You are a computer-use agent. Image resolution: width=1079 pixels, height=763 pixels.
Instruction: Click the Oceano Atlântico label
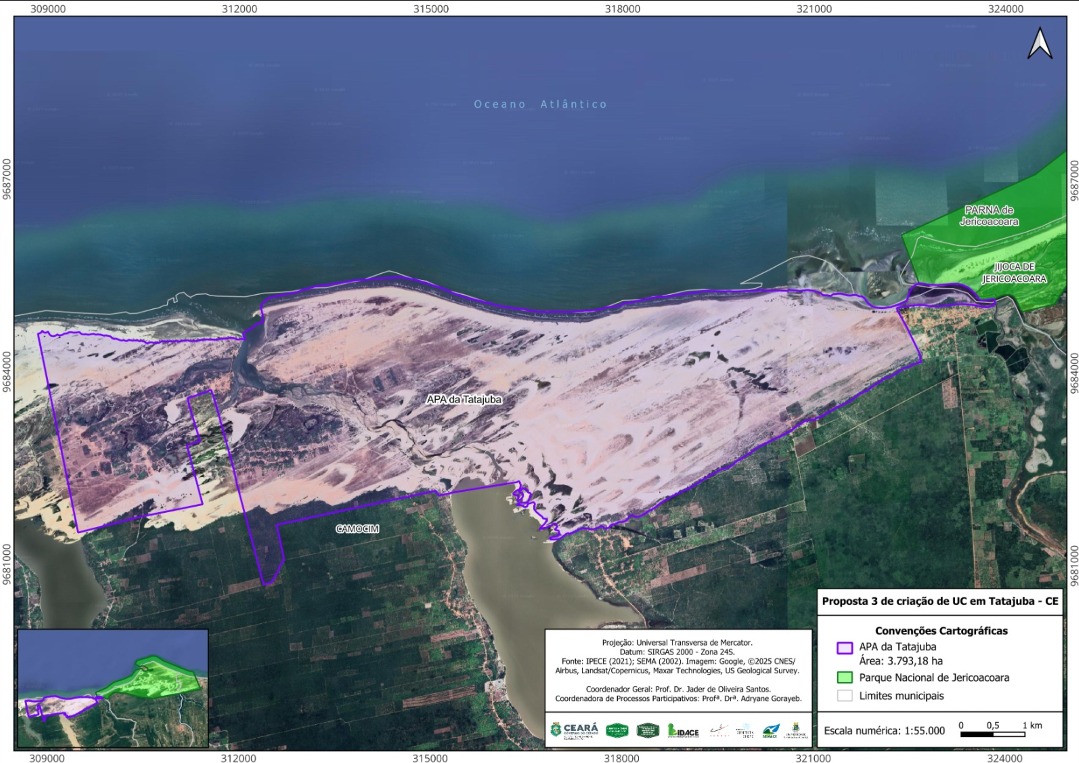[540, 104]
